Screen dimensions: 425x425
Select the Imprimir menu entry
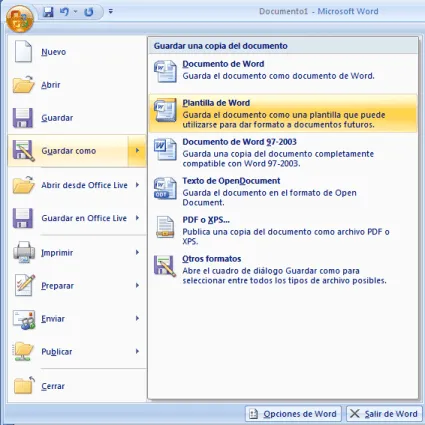tap(77, 252)
